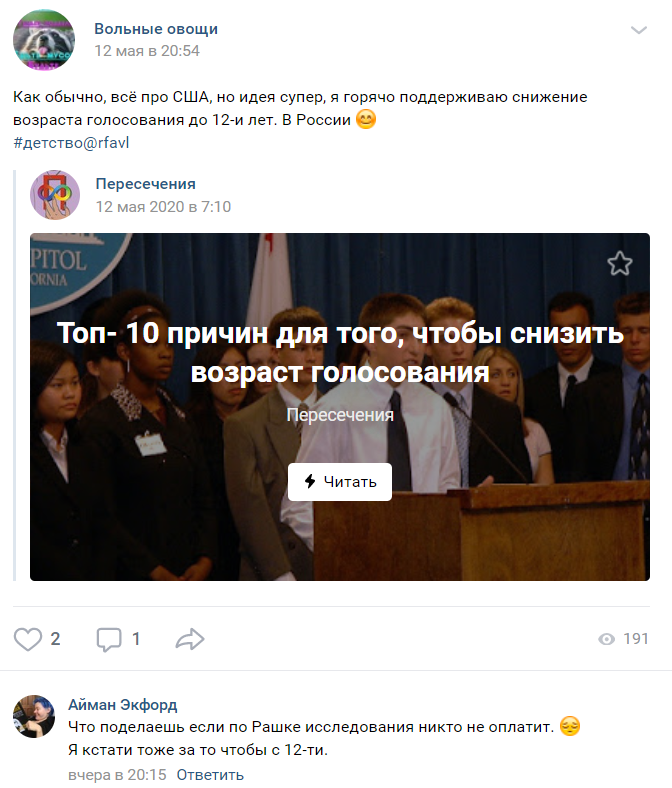
Task: Click hashtag #детство@rfavl
Action: [x=71, y=143]
